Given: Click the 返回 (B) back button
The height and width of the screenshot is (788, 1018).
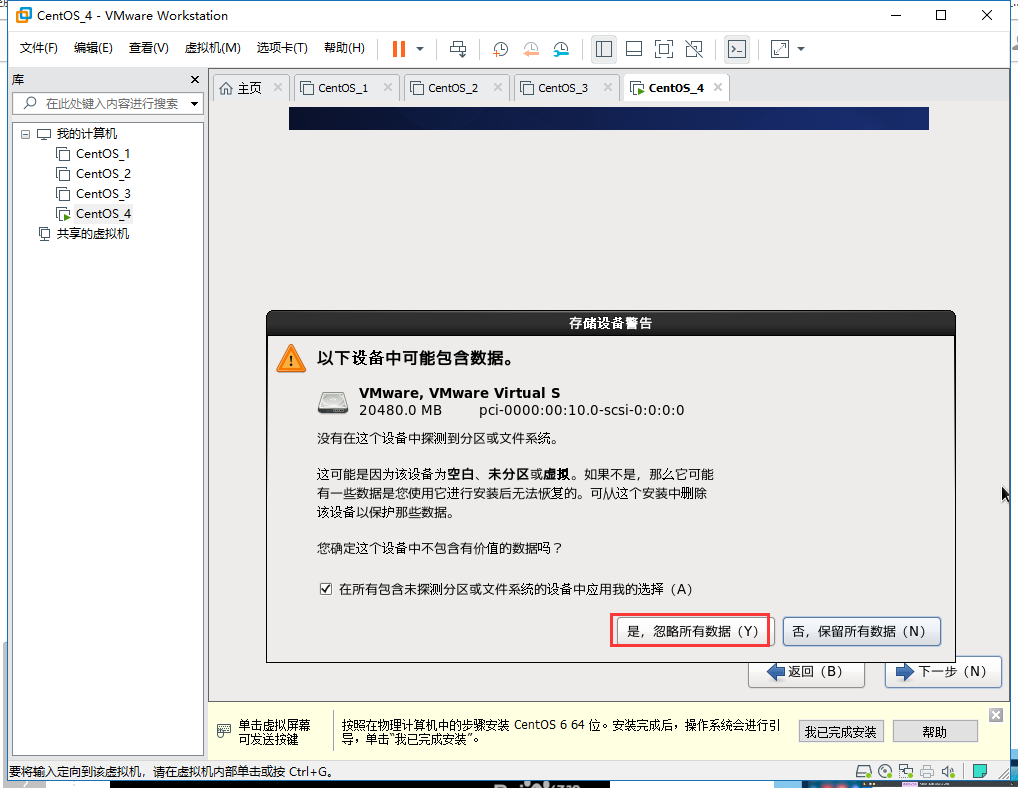Looking at the screenshot, I should coord(806,673).
